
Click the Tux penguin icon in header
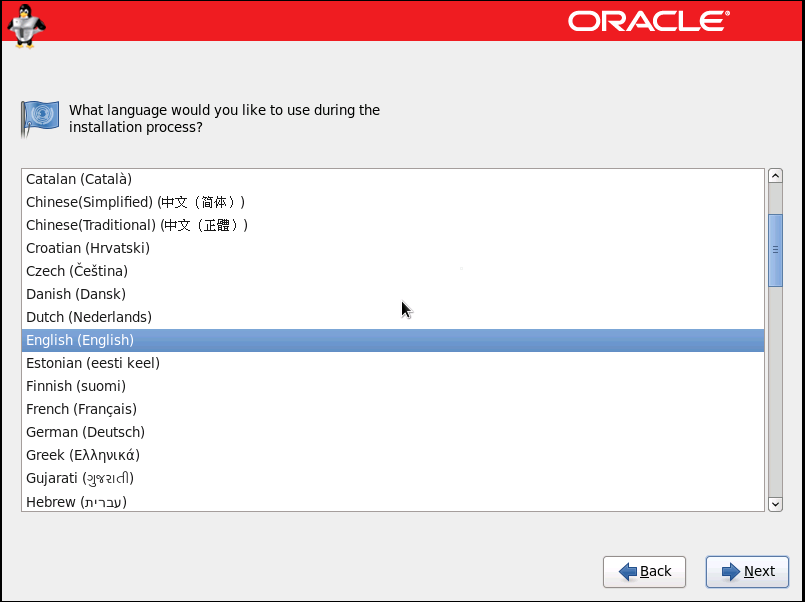pos(24,24)
